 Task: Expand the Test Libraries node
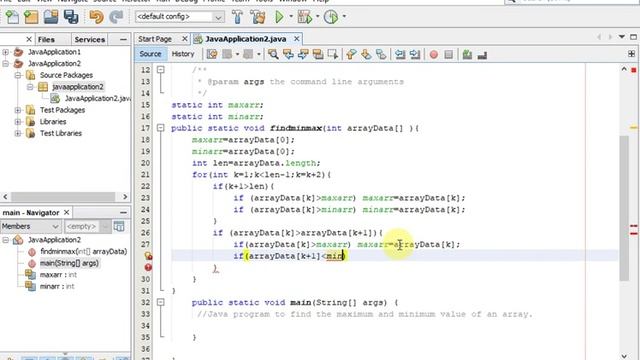pyautogui.click(x=18, y=133)
